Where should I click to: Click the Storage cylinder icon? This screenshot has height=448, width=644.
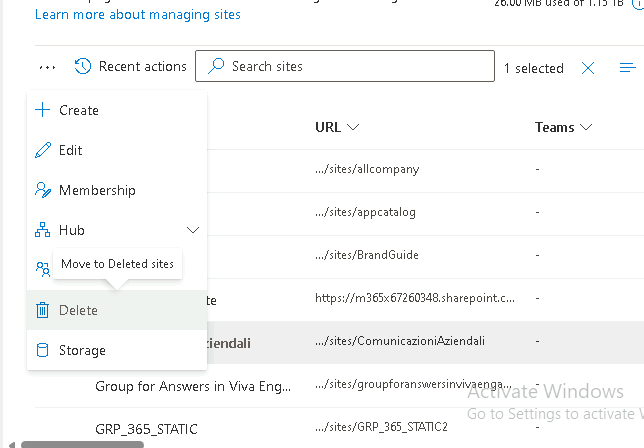(x=42, y=350)
